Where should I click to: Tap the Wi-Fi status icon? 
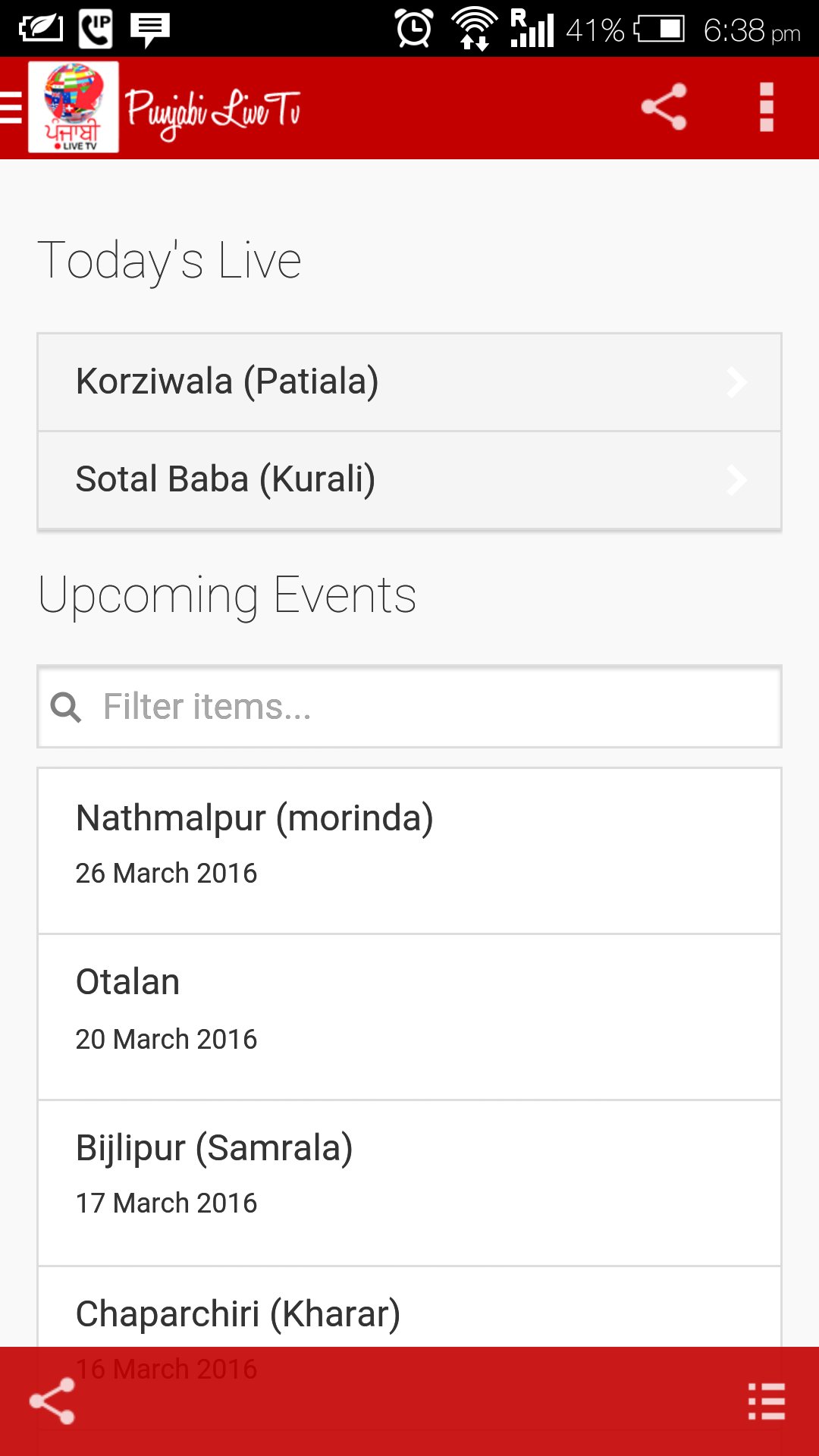474,29
